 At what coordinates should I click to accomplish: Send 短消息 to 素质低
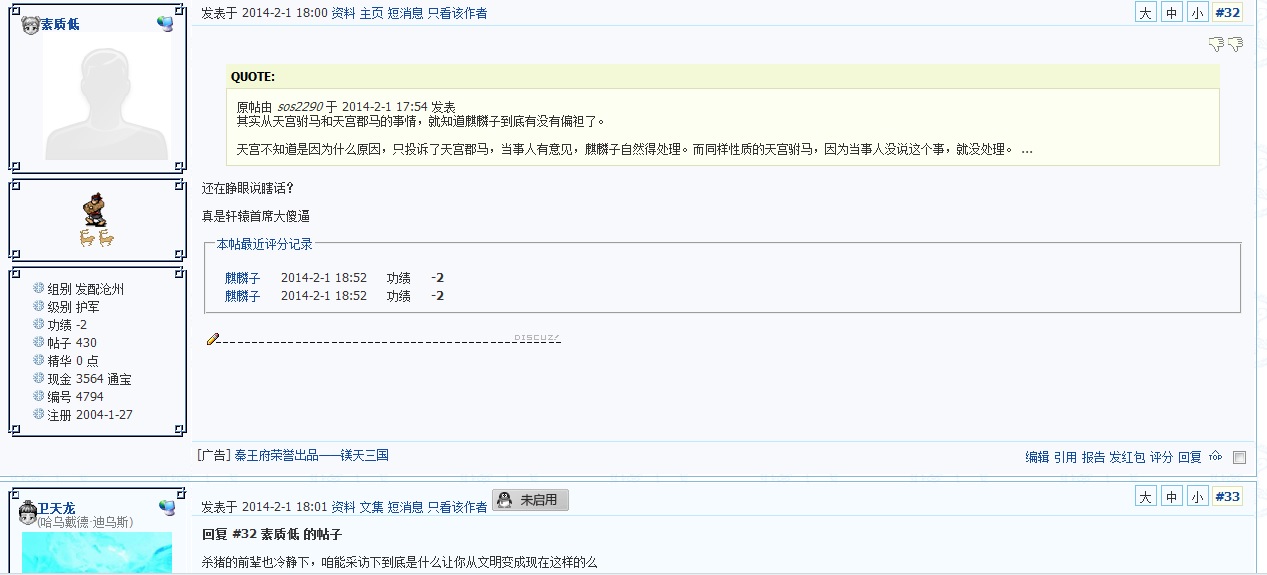point(406,14)
